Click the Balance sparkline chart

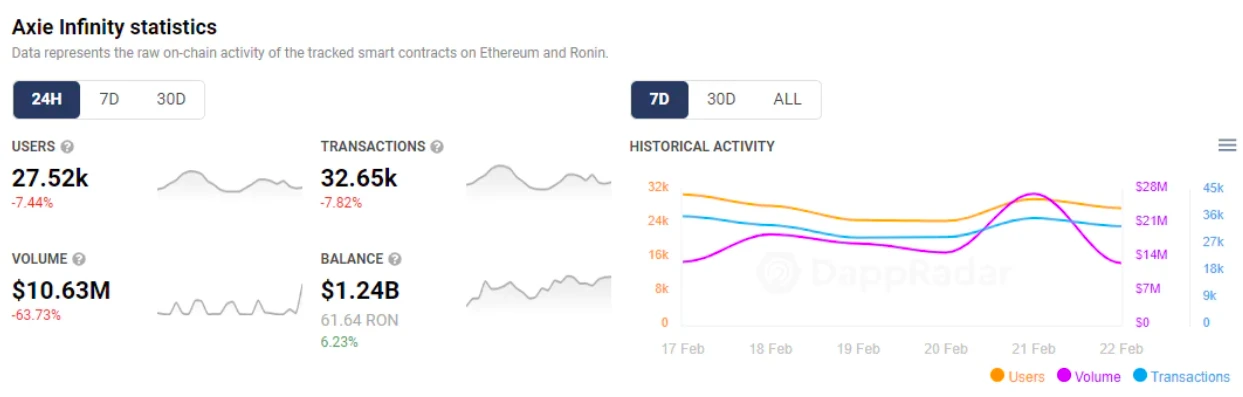click(538, 289)
